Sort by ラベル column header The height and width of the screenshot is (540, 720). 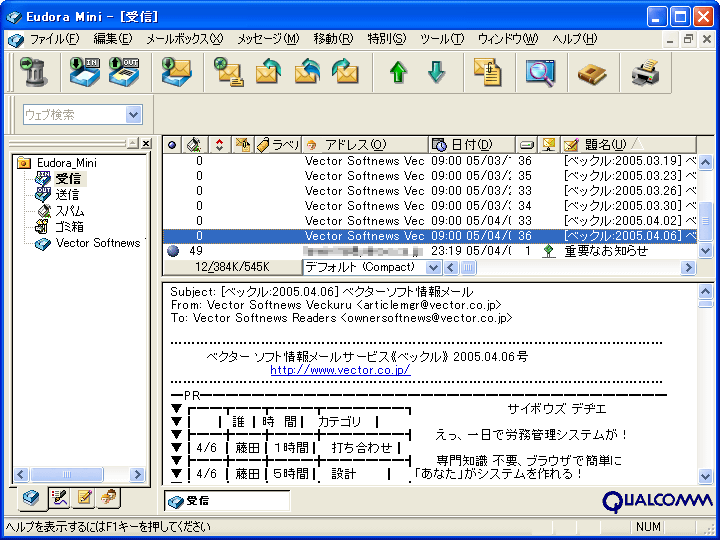(x=277, y=145)
